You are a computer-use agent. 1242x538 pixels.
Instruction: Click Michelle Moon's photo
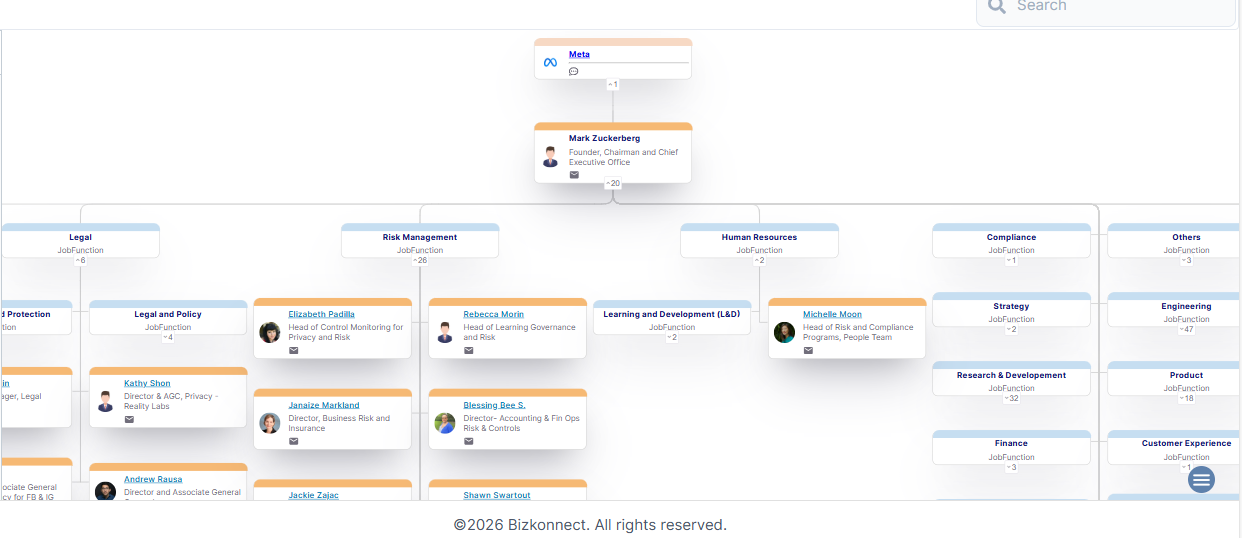coord(784,332)
